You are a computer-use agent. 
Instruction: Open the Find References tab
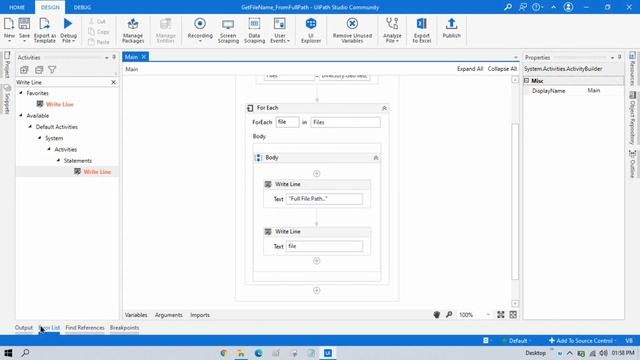click(85, 328)
